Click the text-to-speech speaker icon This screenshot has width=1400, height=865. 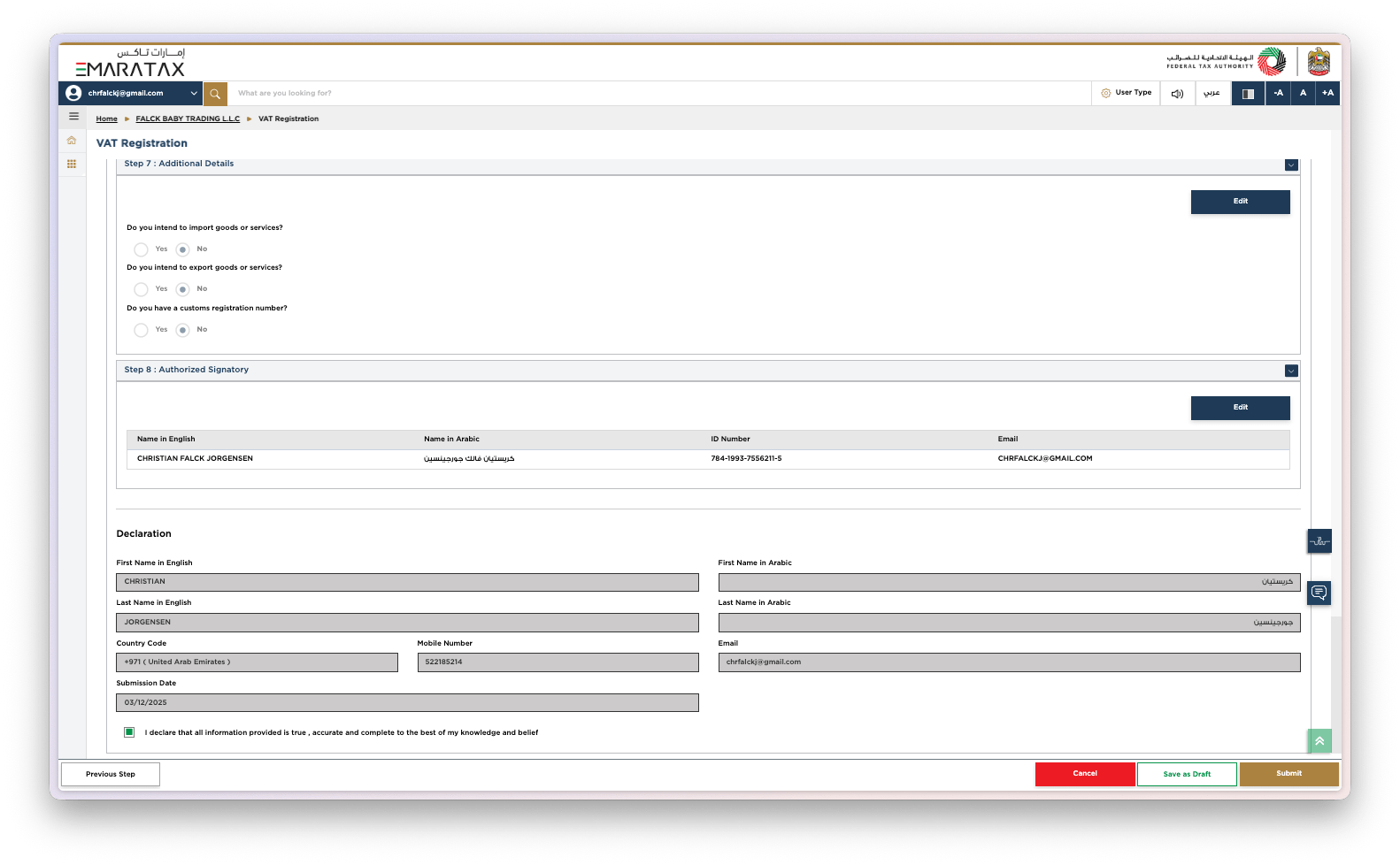pos(1177,93)
